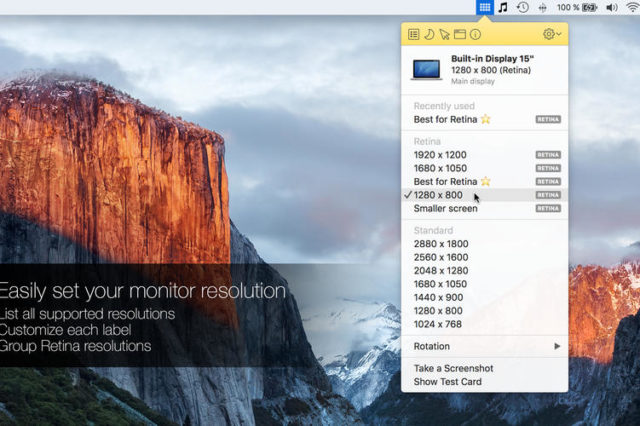Click the info circle icon in popup toolbar
Viewport: 640px width, 426px height.
tap(475, 34)
